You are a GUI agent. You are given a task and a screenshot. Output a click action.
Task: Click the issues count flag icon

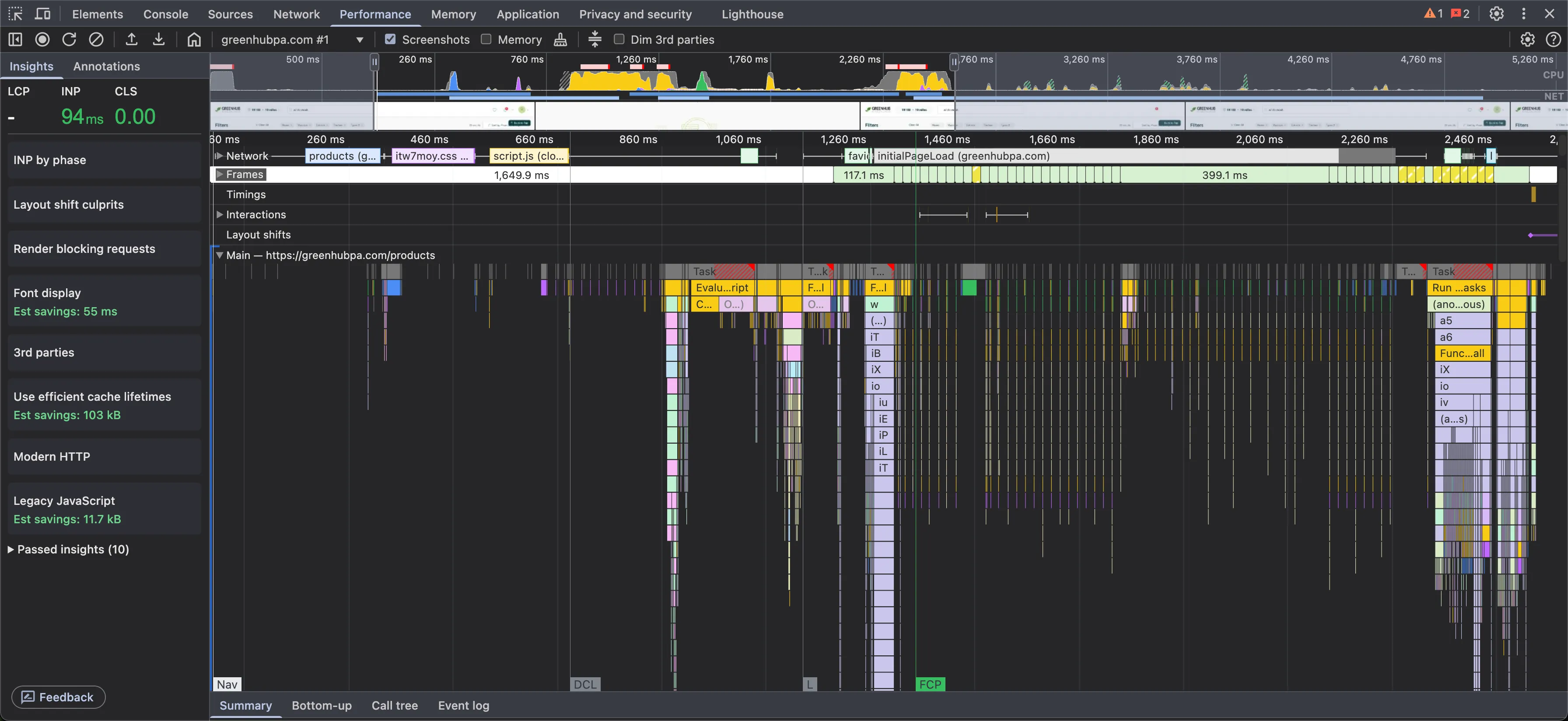(x=1460, y=14)
